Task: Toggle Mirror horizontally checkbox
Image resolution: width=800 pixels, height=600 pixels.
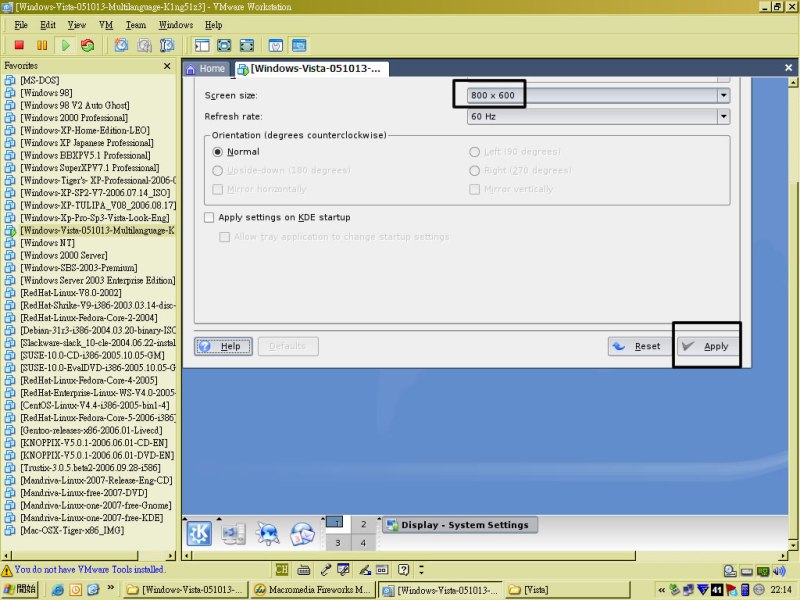Action: pyautogui.click(x=217, y=189)
